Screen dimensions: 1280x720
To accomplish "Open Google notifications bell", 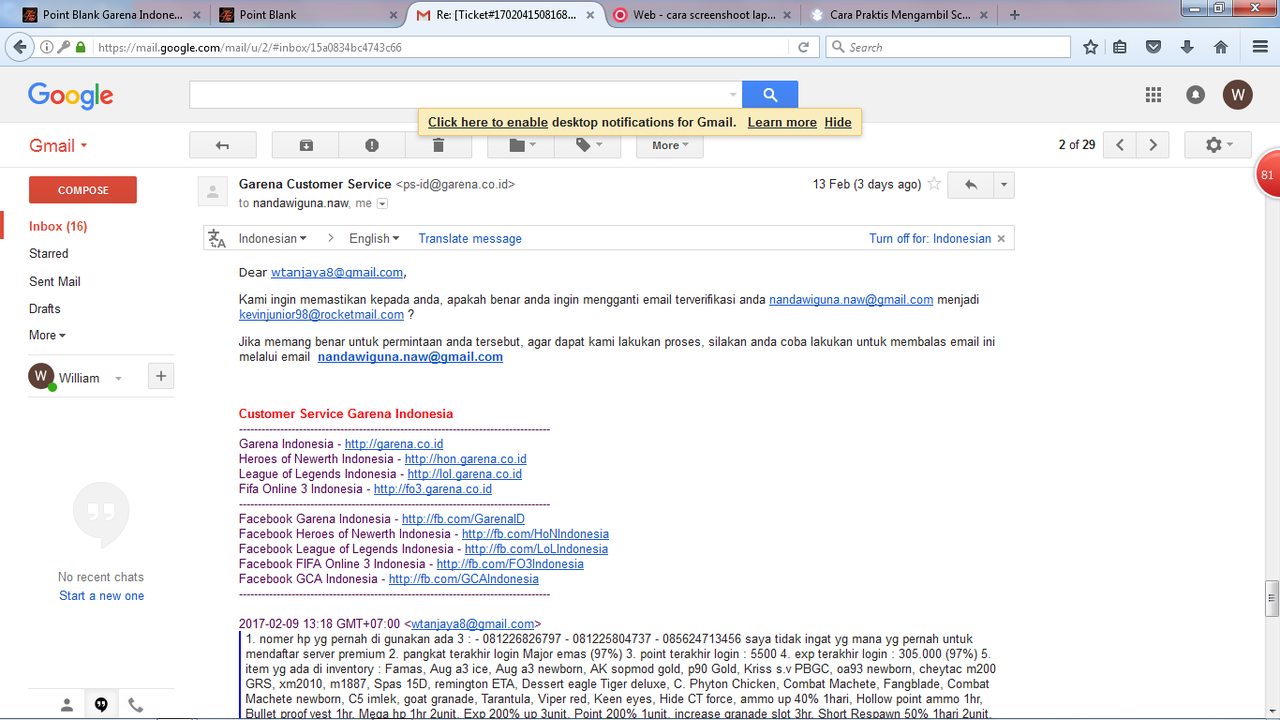I will pyautogui.click(x=1195, y=95).
